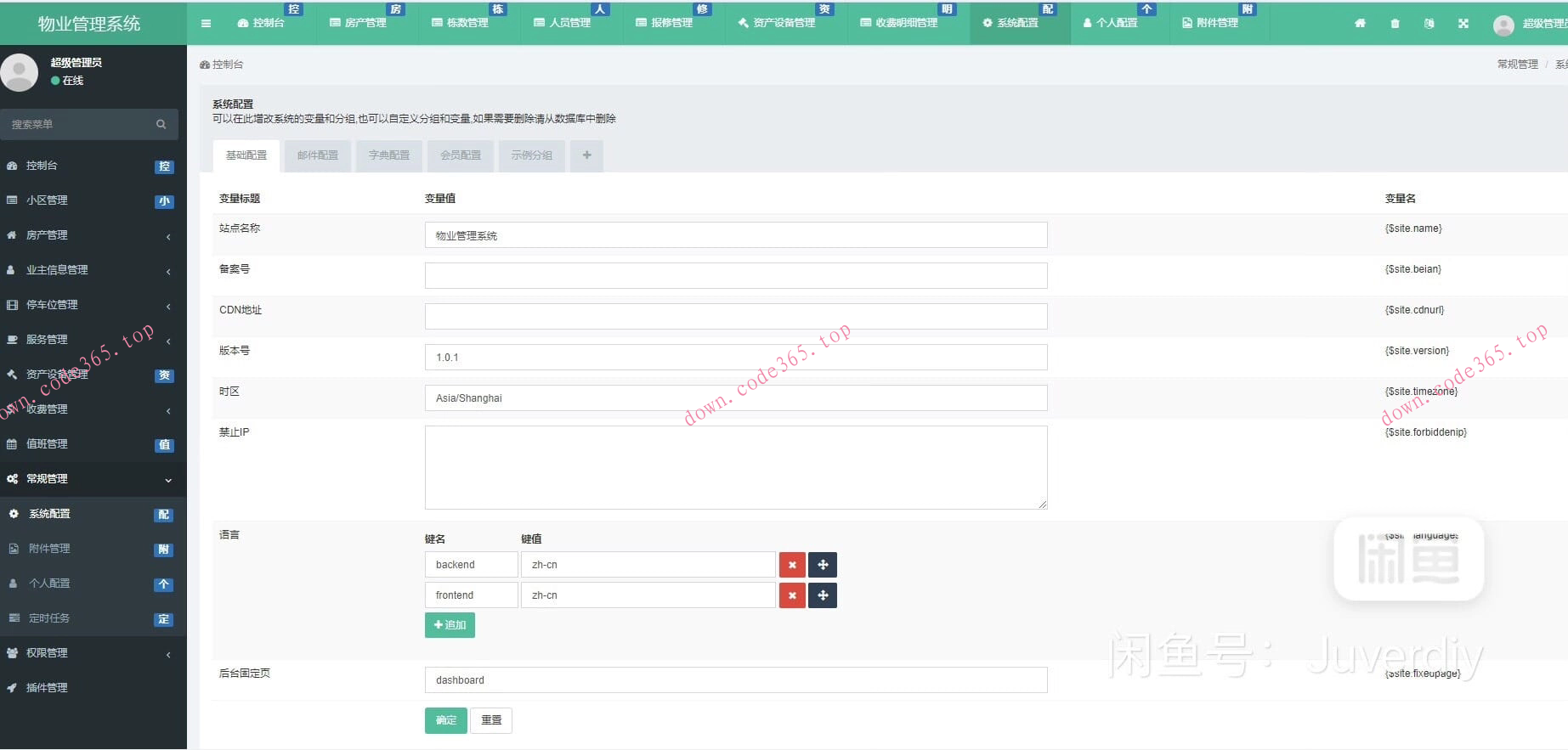1568x750 pixels.
Task: Expand the 业主信息管理 sidebar submenu
Action: click(168, 271)
